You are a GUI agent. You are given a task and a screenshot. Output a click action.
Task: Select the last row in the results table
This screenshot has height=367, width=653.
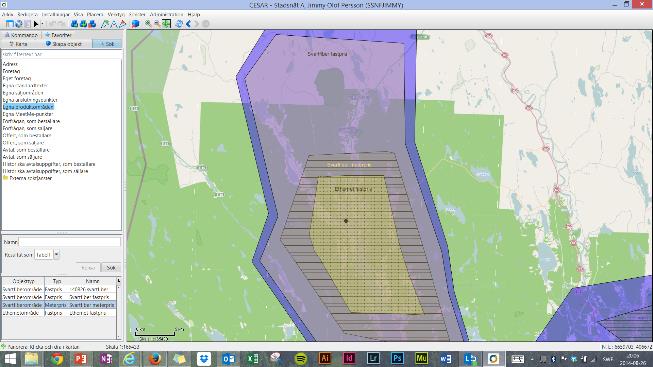[59, 312]
